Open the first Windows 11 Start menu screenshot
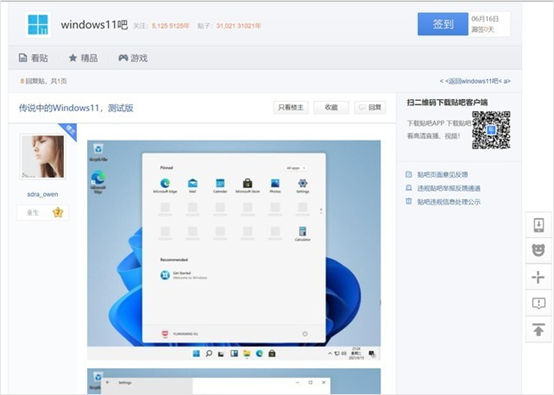 tap(234, 250)
